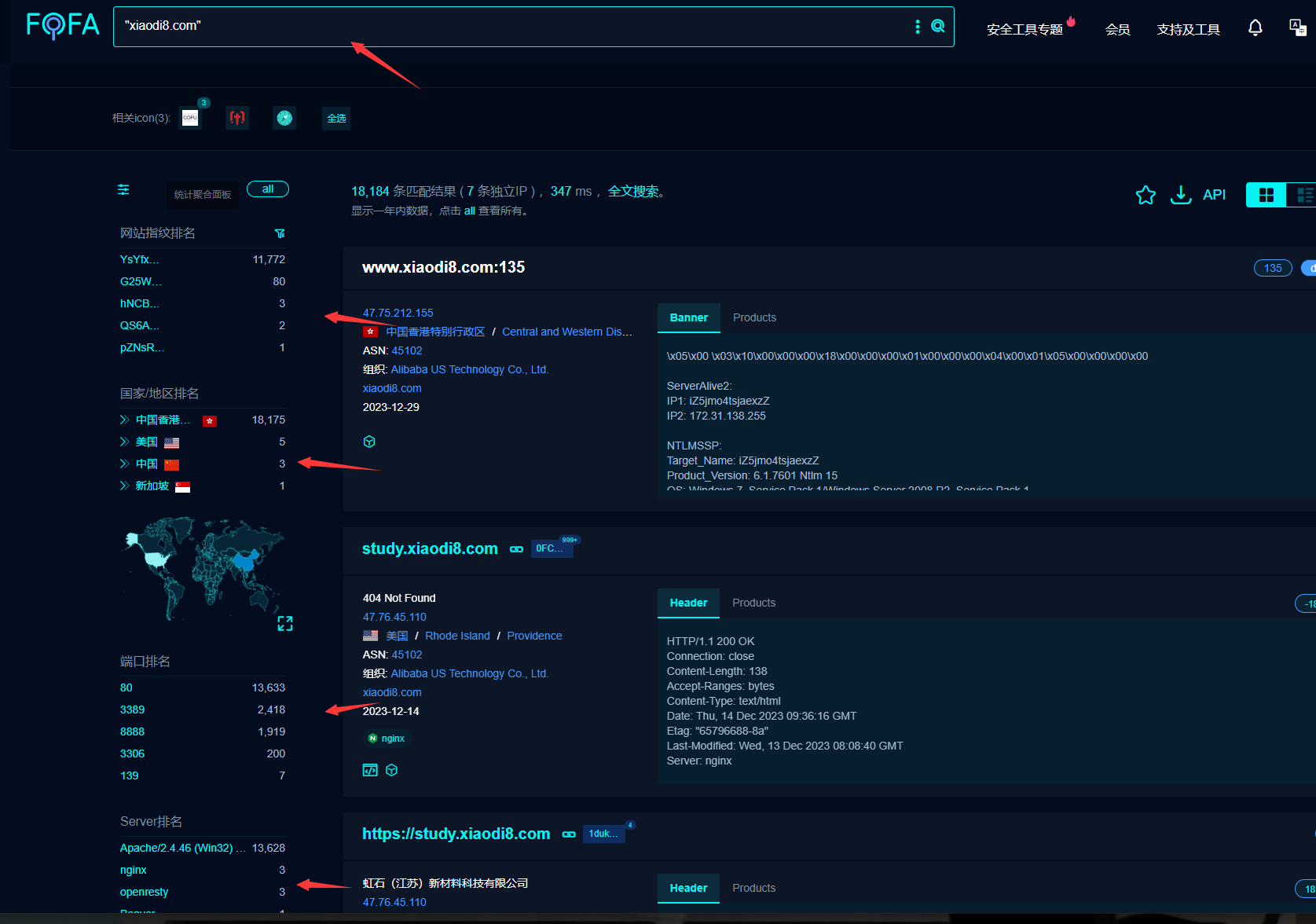1316x924 pixels.
Task: Click the website source code icon
Action: (x=370, y=770)
